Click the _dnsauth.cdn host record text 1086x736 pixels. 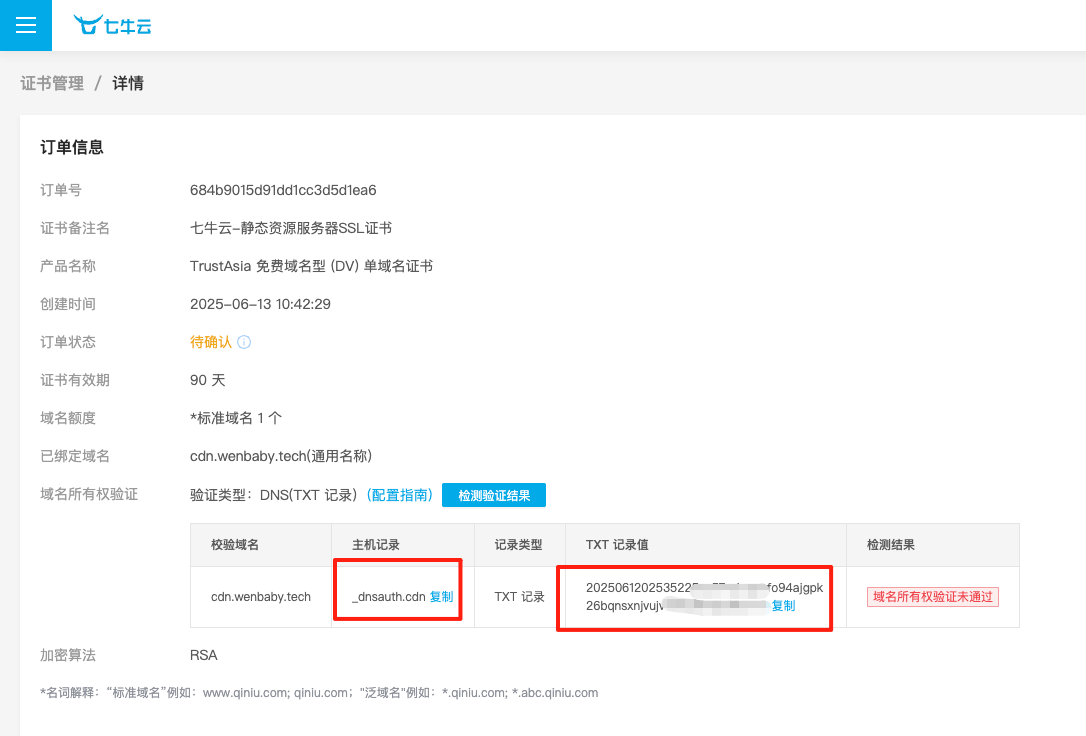[389, 597]
